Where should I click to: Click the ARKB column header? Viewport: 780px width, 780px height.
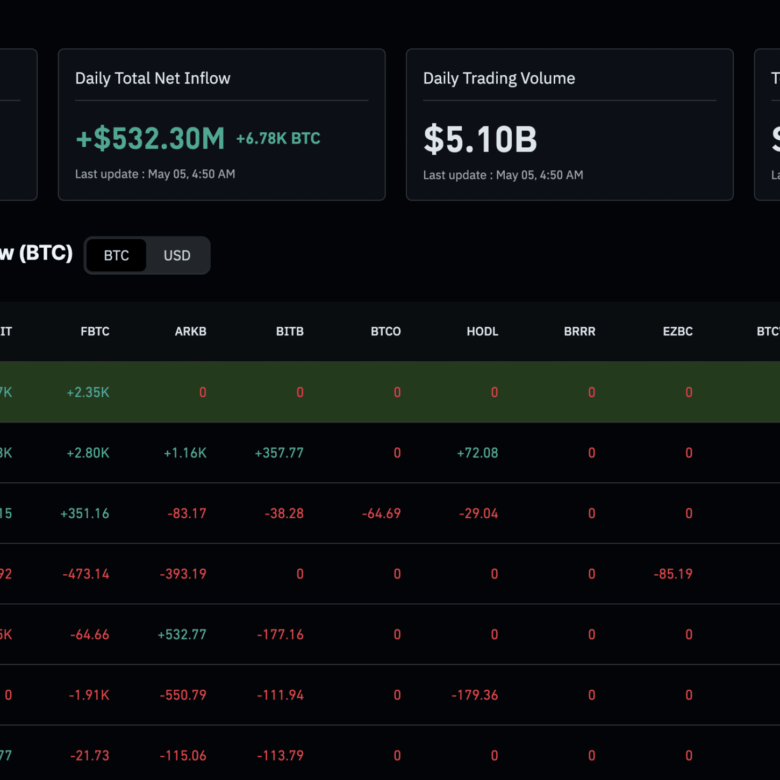coord(191,331)
